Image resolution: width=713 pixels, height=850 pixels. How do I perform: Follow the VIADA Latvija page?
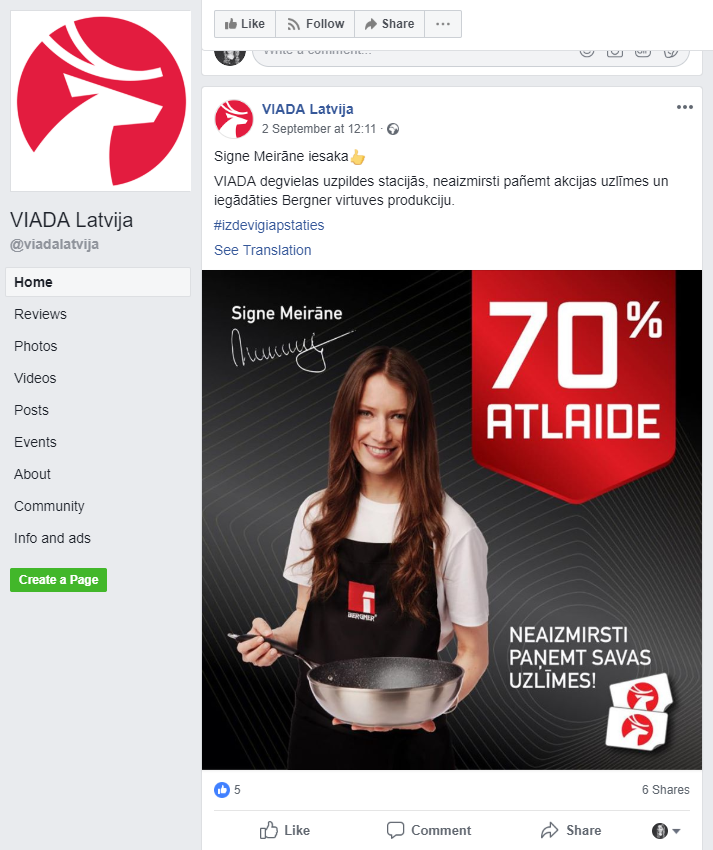(x=315, y=24)
